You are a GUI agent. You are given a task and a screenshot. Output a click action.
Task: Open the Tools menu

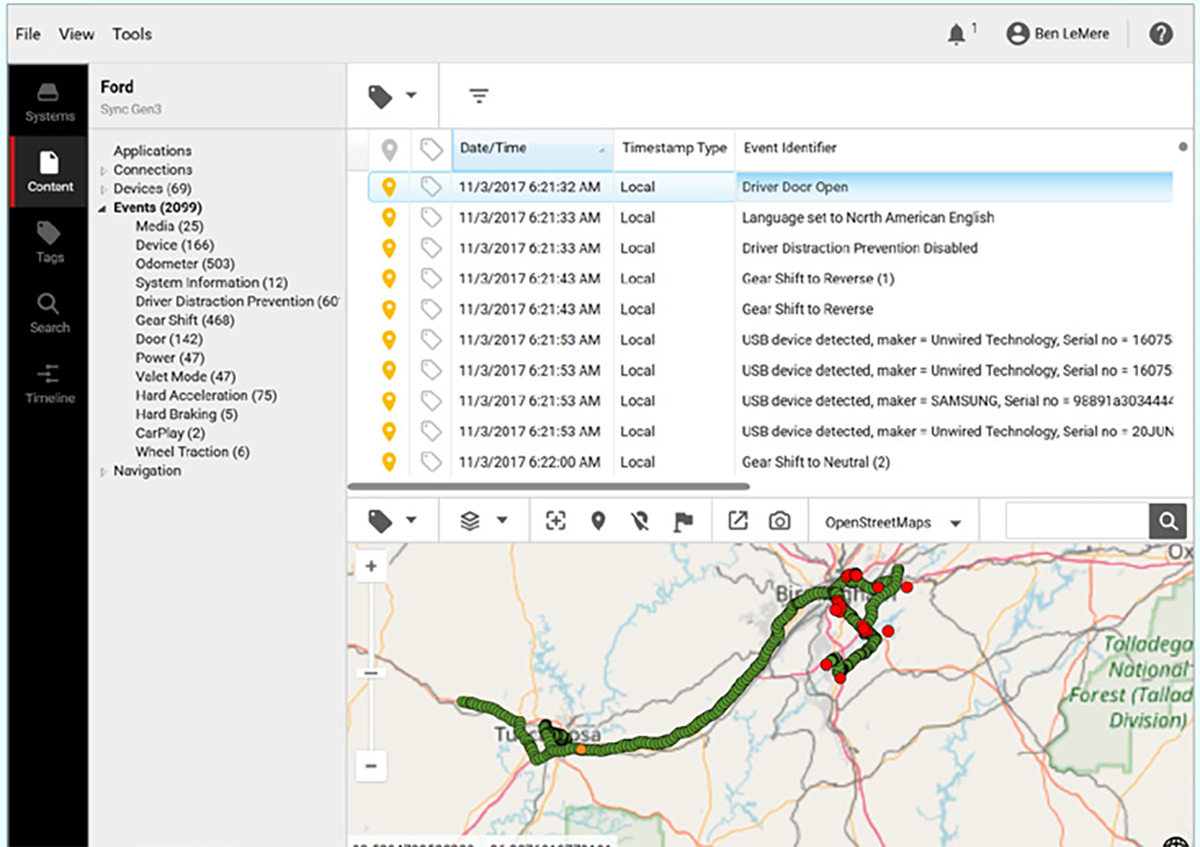click(132, 34)
